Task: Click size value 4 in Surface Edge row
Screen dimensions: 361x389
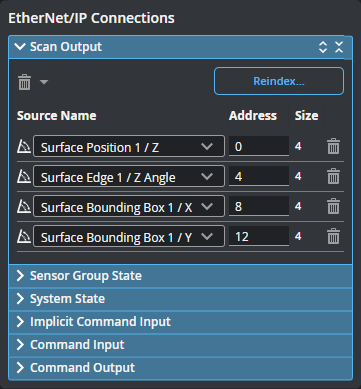Action: click(298, 176)
